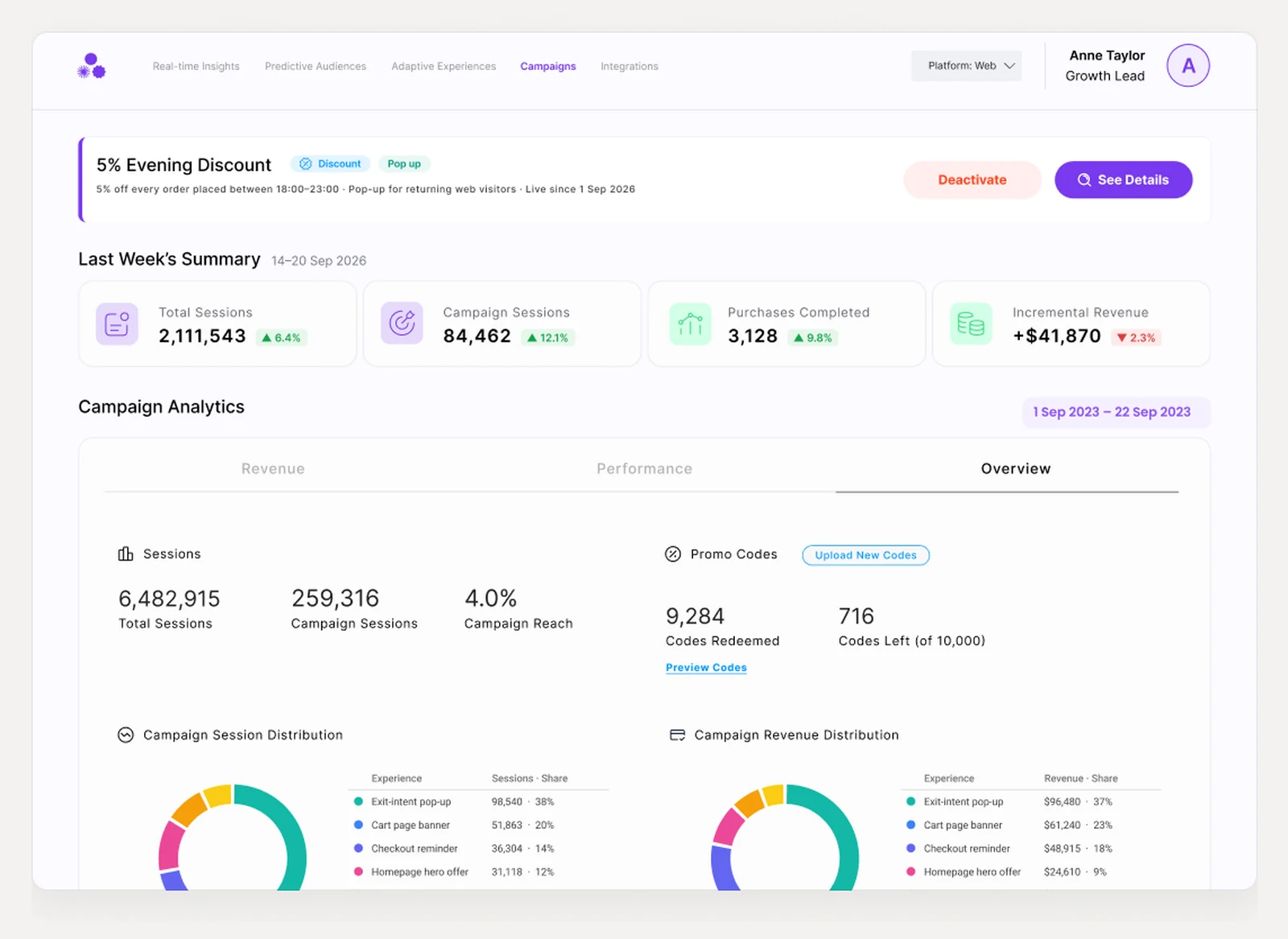Open the Platform: Web dropdown
1288x939 pixels.
[966, 66]
